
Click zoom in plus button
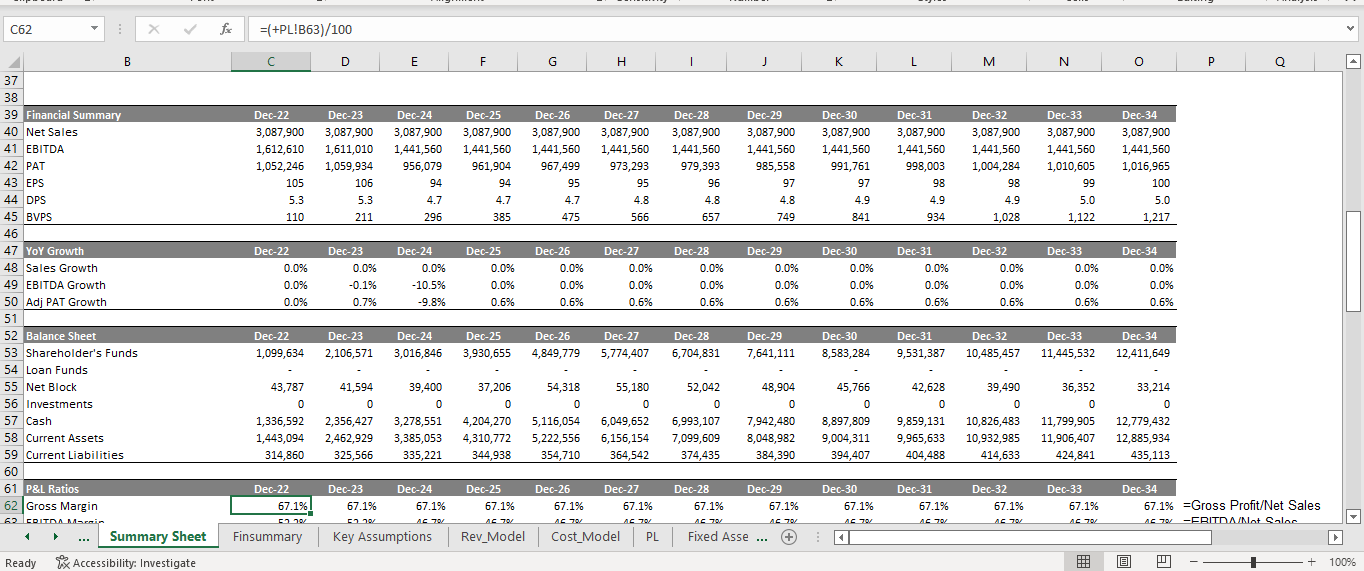pos(1311,562)
